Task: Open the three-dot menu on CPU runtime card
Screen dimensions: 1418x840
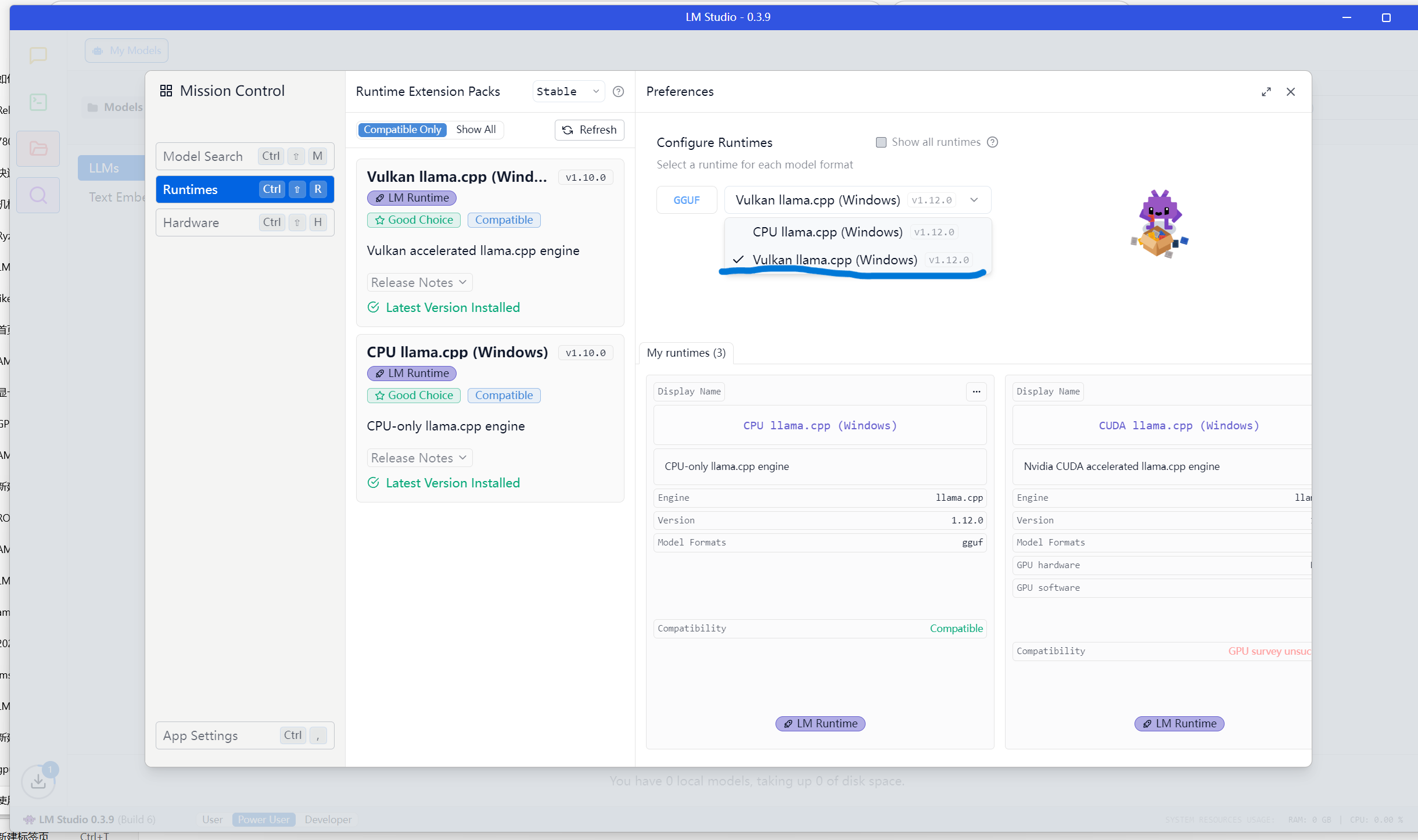Action: click(x=976, y=392)
